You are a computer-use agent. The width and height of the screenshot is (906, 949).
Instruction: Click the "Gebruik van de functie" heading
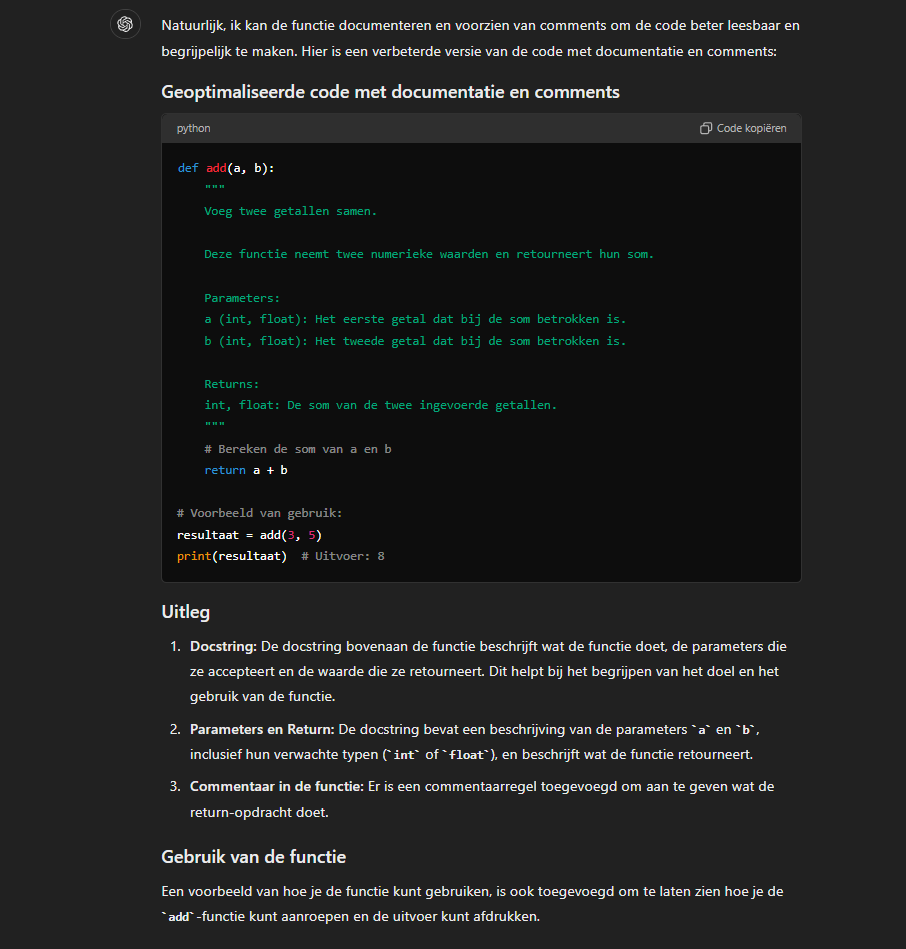[253, 857]
